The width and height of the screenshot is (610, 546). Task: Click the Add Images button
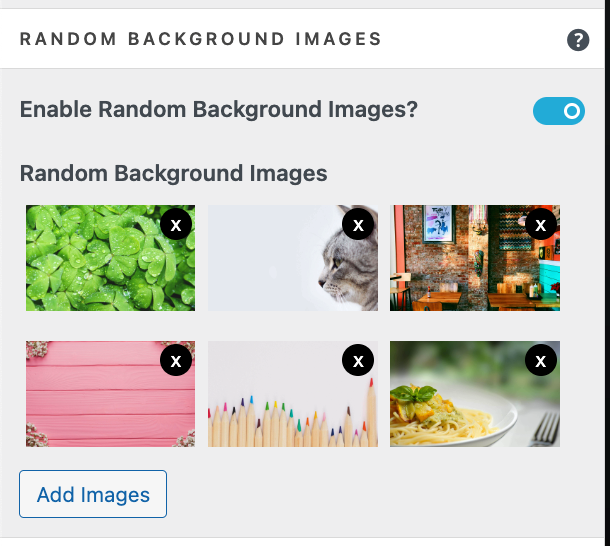(93, 494)
